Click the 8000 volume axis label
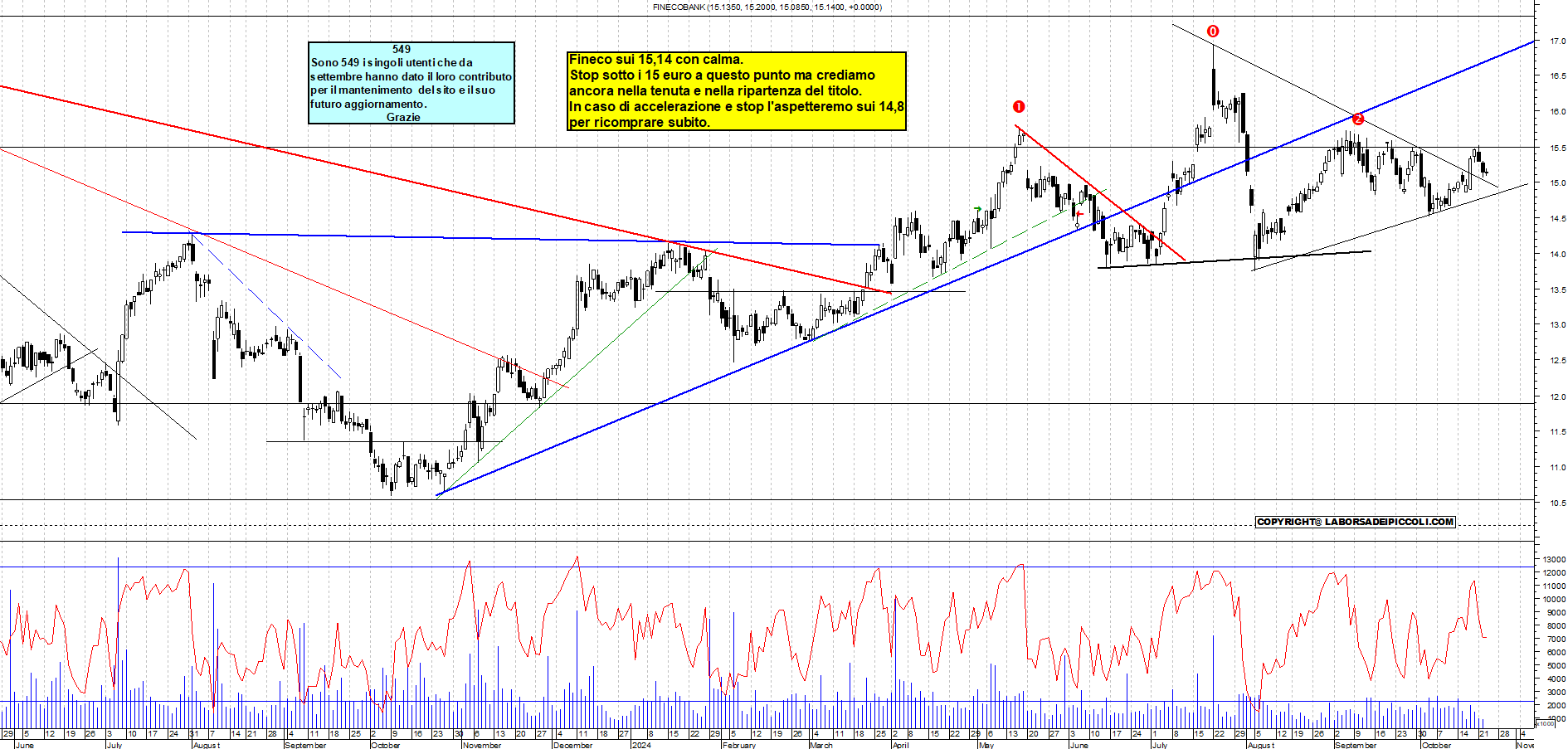 [x=1556, y=625]
